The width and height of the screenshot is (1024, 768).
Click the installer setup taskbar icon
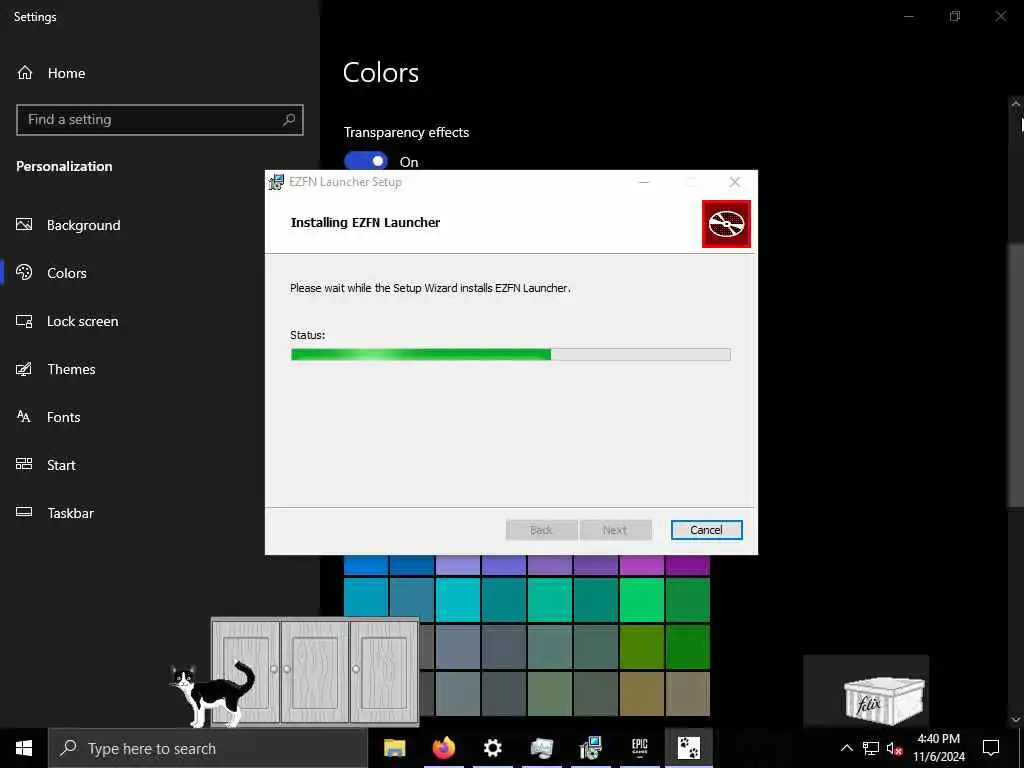[x=590, y=748]
